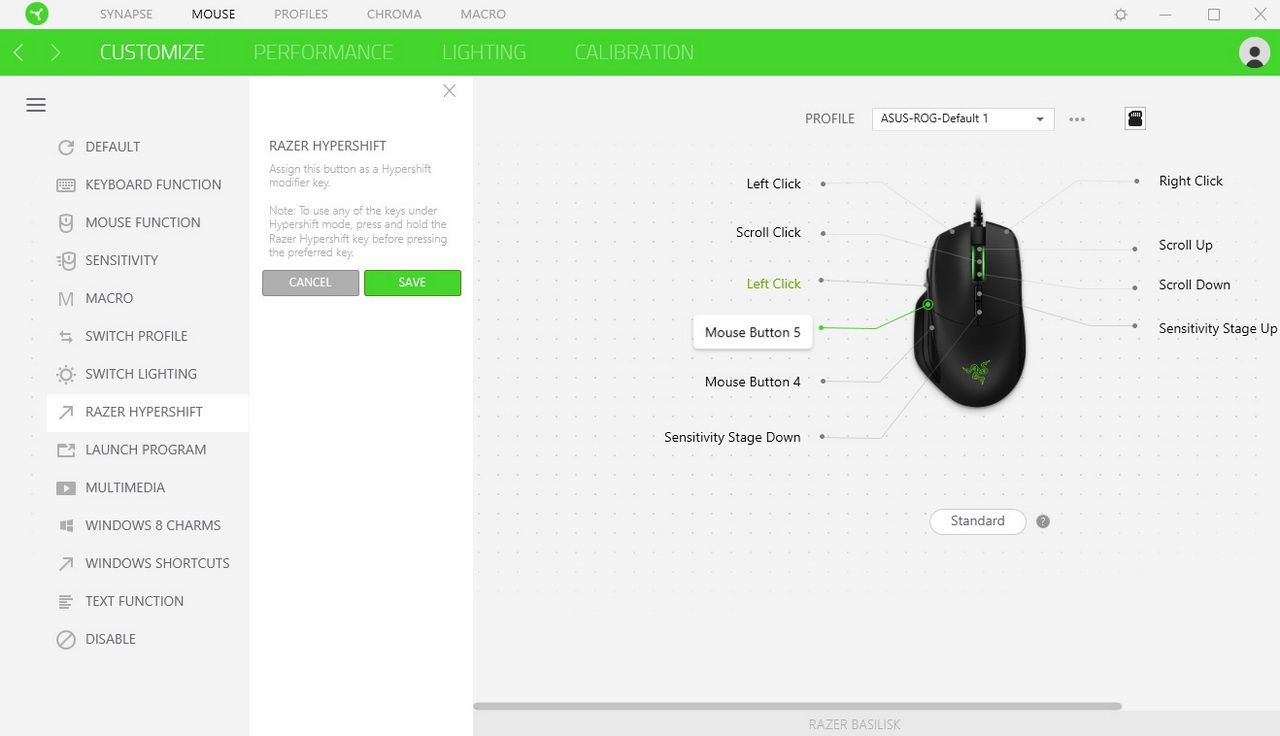The width and height of the screenshot is (1280, 736).
Task: Switch to the CHROMA tab
Action: (394, 14)
